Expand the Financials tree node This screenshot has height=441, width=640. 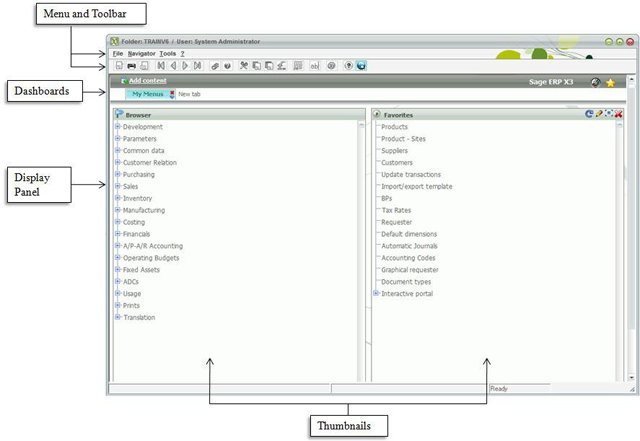(118, 234)
